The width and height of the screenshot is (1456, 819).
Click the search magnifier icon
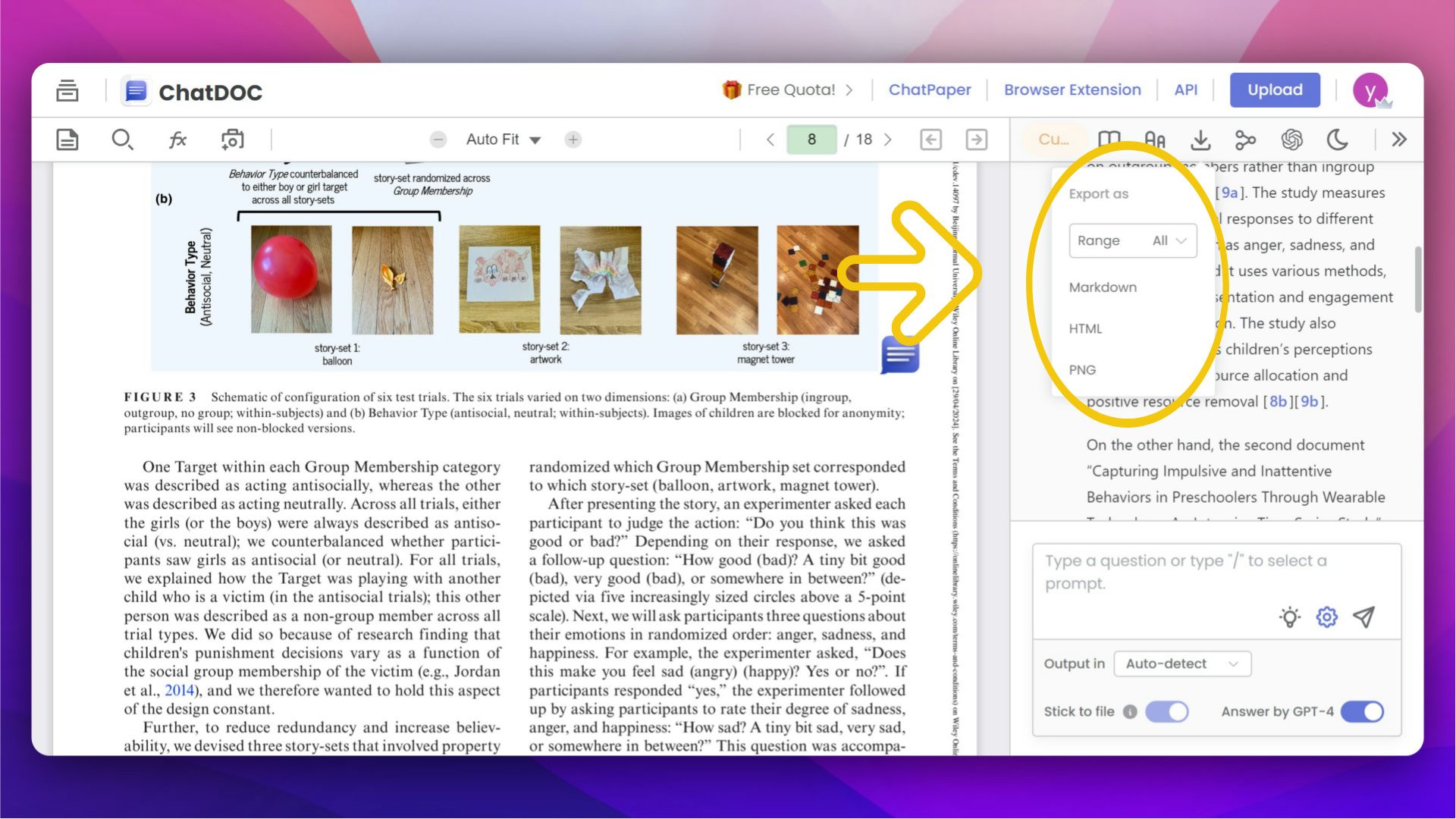pos(121,140)
